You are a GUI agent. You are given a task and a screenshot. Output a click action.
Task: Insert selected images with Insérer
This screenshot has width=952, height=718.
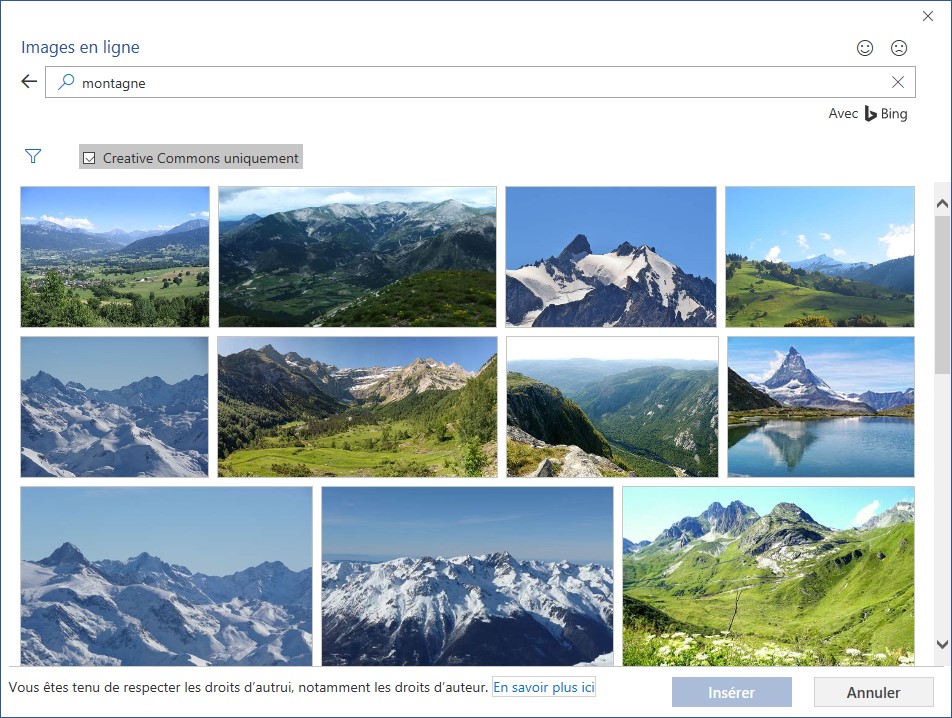click(732, 692)
